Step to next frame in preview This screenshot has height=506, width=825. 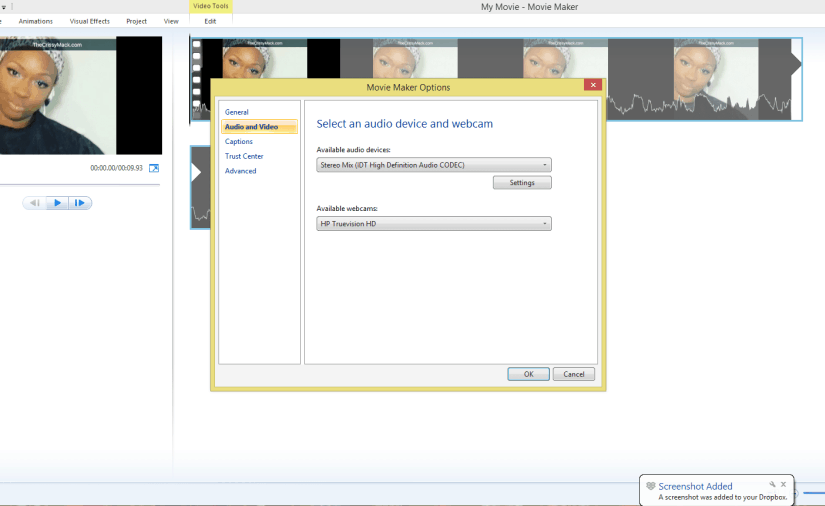point(80,203)
